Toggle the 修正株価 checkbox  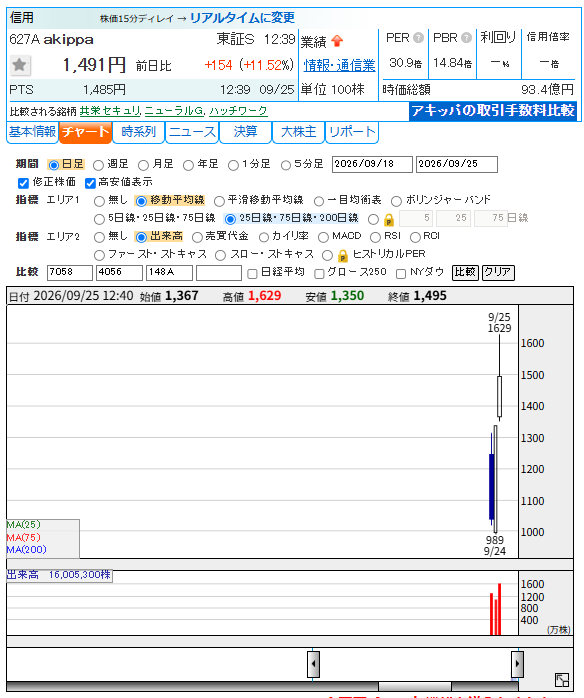[x=23, y=183]
